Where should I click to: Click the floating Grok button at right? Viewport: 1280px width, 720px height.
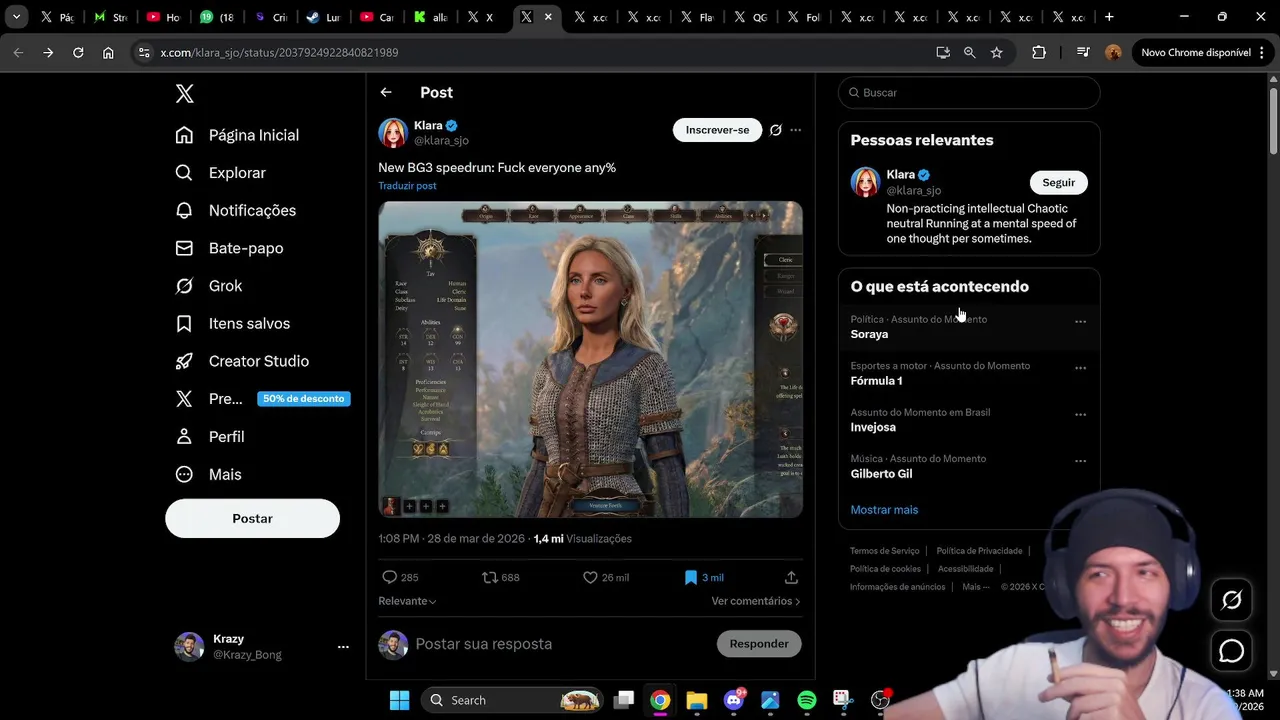pyautogui.click(x=1232, y=600)
